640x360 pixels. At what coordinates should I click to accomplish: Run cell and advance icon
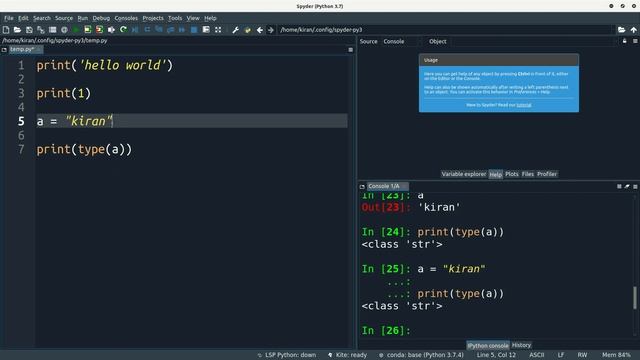pos(99,30)
